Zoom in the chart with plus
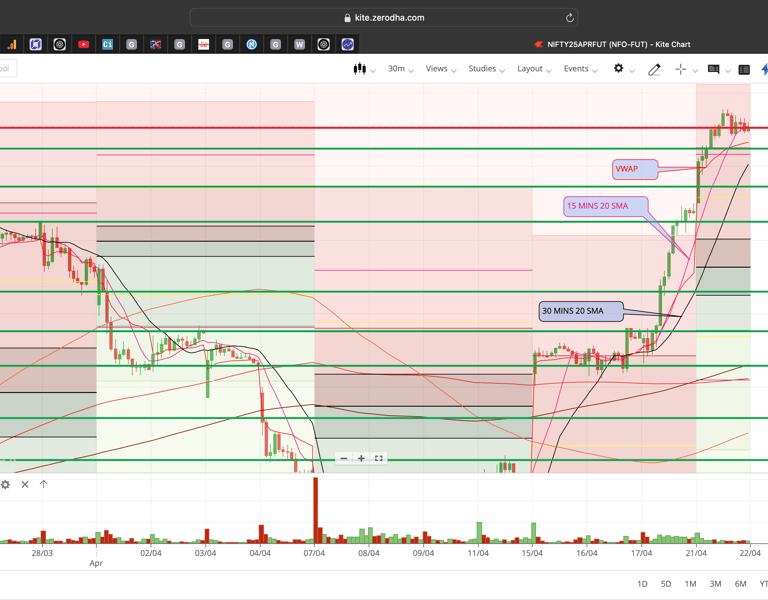The width and height of the screenshot is (768, 600). click(361, 458)
